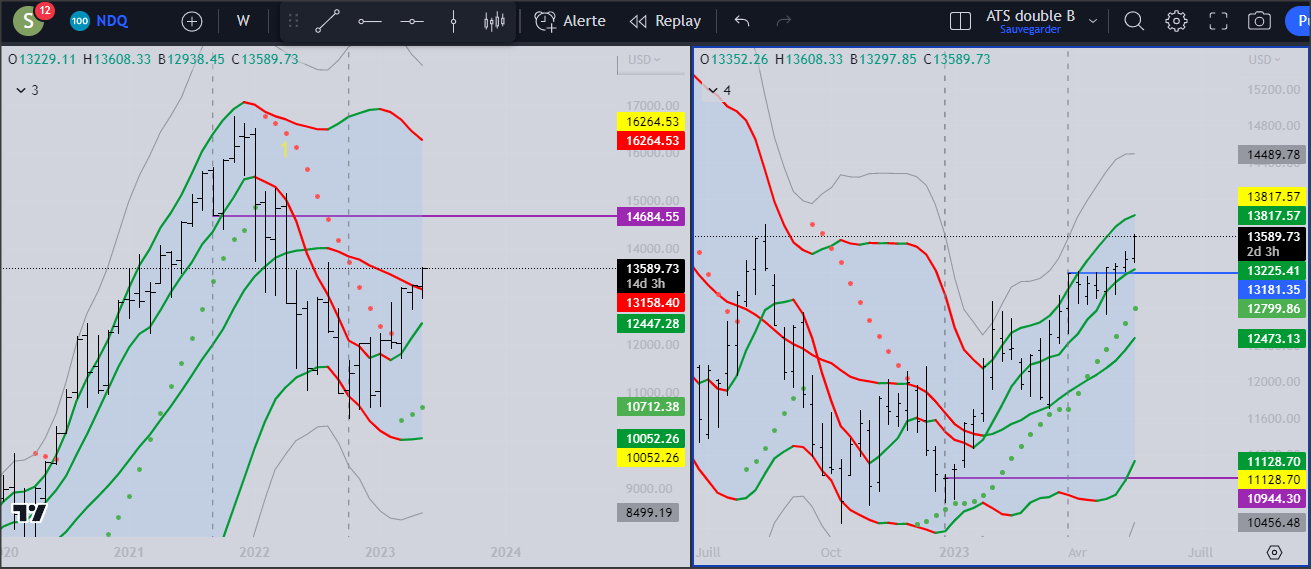This screenshot has width=1311, height=569.
Task: Click the purple 10944.30 price label
Action: (x=1271, y=498)
